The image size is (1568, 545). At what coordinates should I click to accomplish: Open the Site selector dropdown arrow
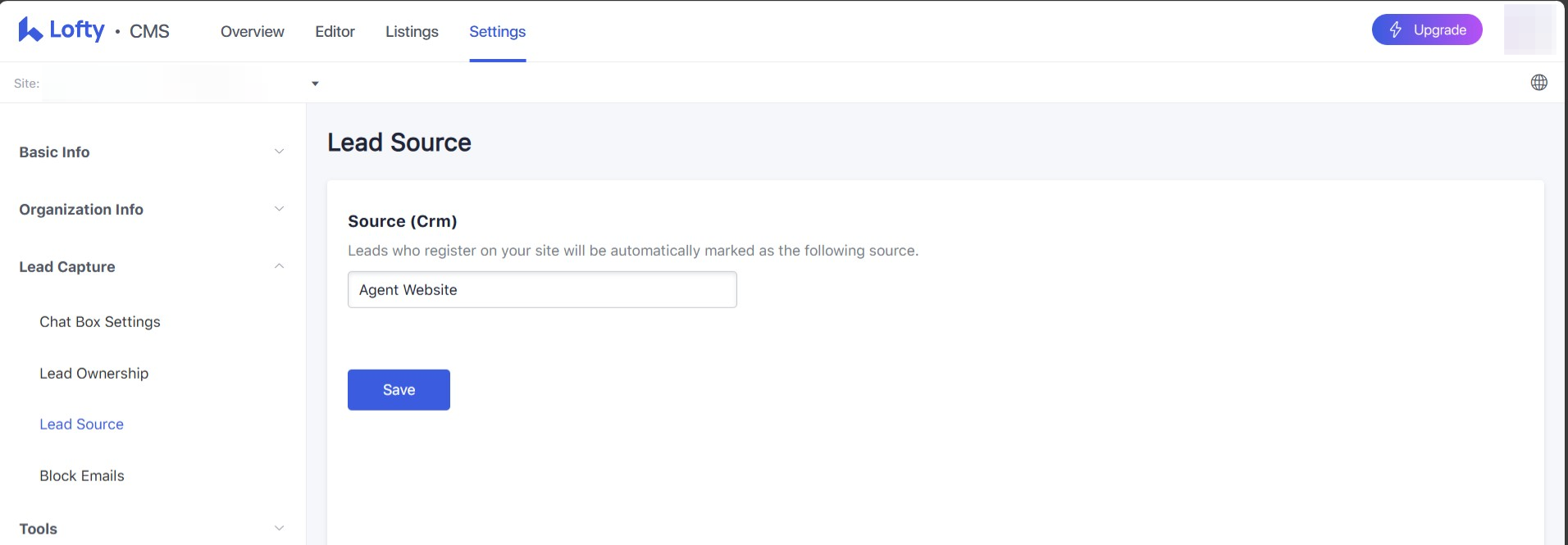(x=315, y=84)
